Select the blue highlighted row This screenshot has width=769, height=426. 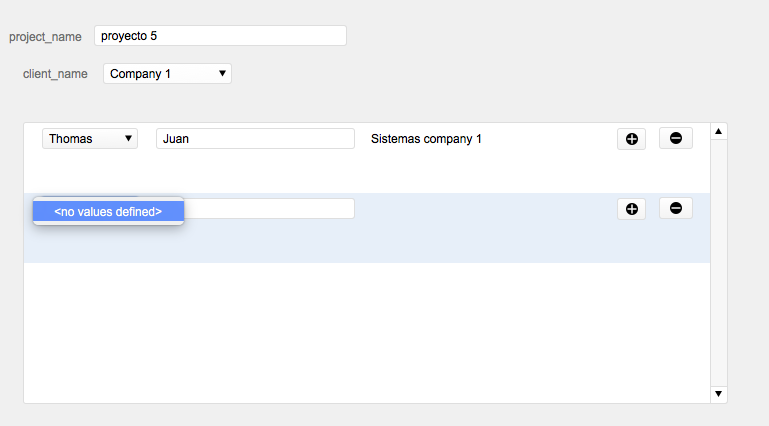[367, 228]
